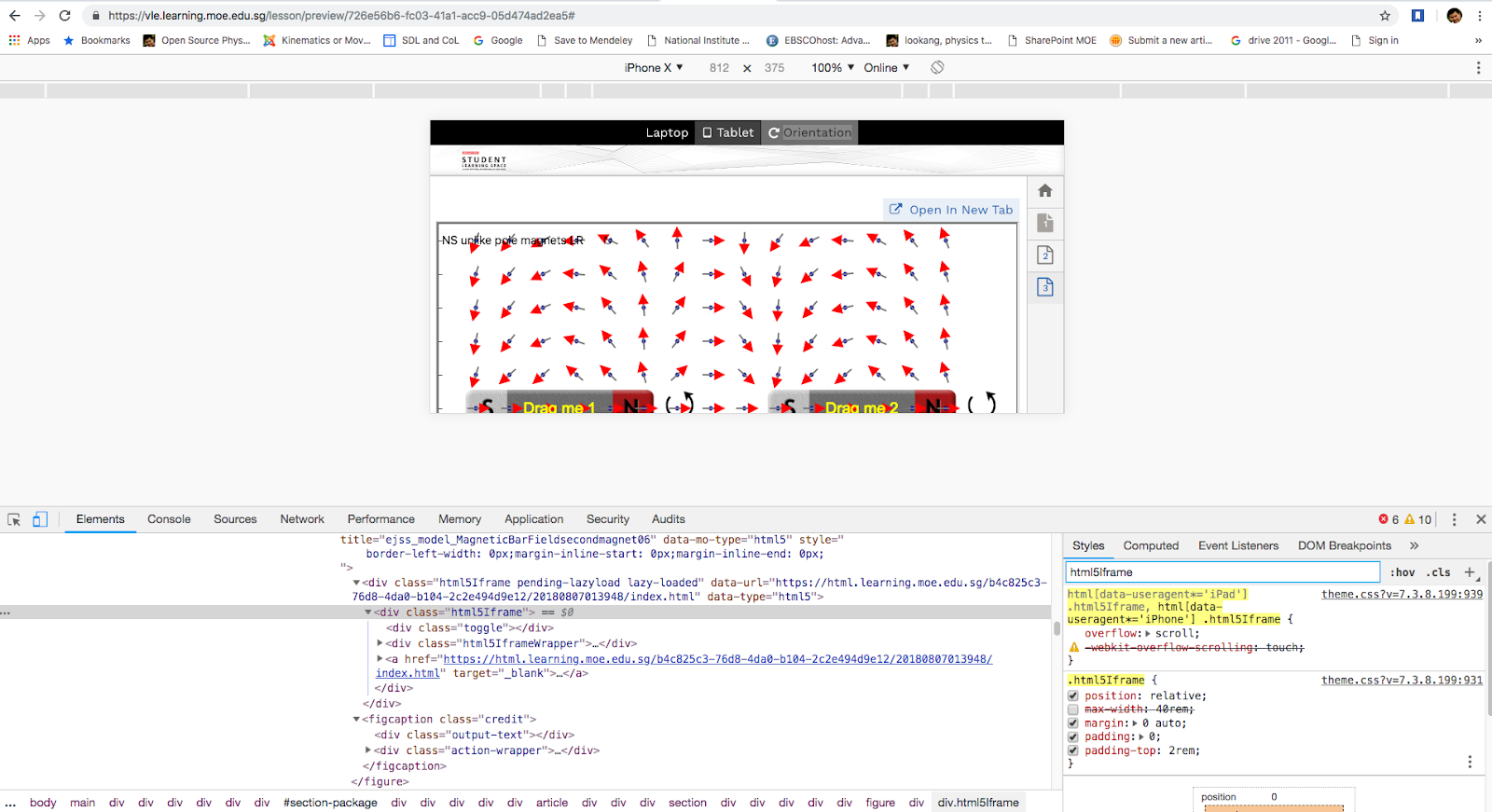The height and width of the screenshot is (812, 1492).
Task: Switch to the Console tab
Action: point(169,519)
